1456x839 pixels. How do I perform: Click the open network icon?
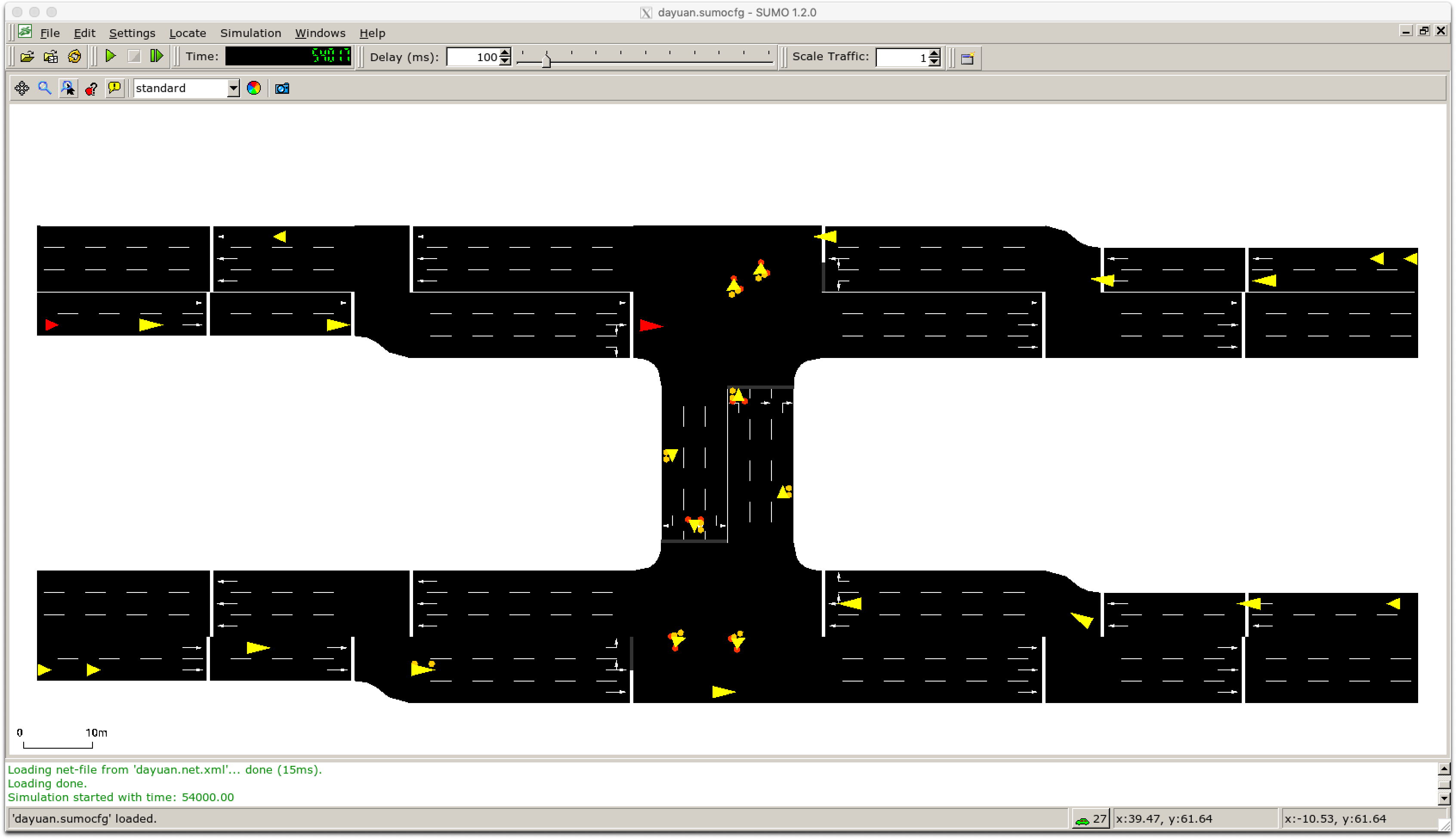[51, 56]
